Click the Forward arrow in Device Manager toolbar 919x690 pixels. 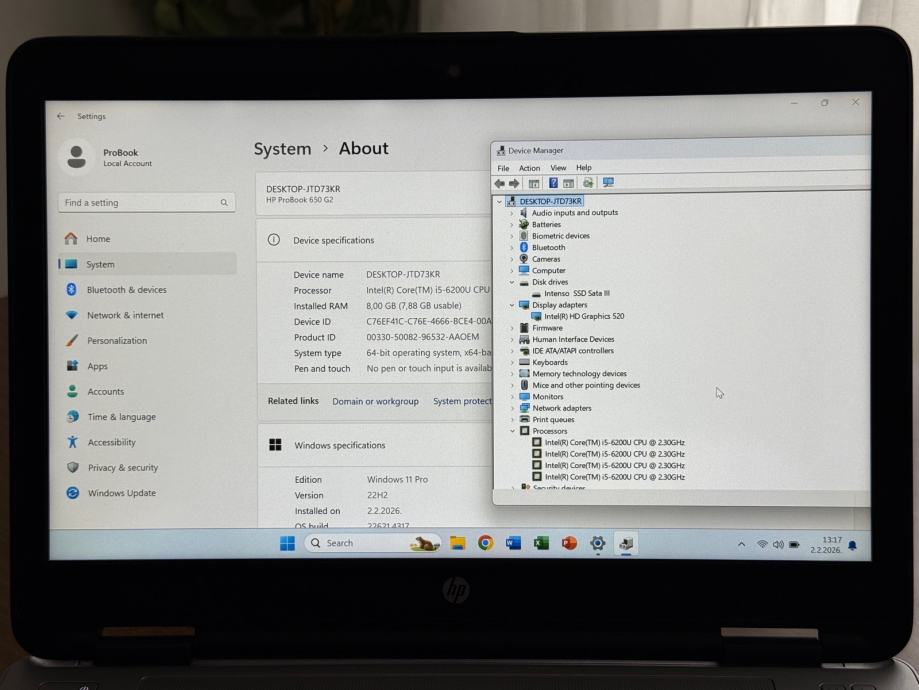pos(514,183)
